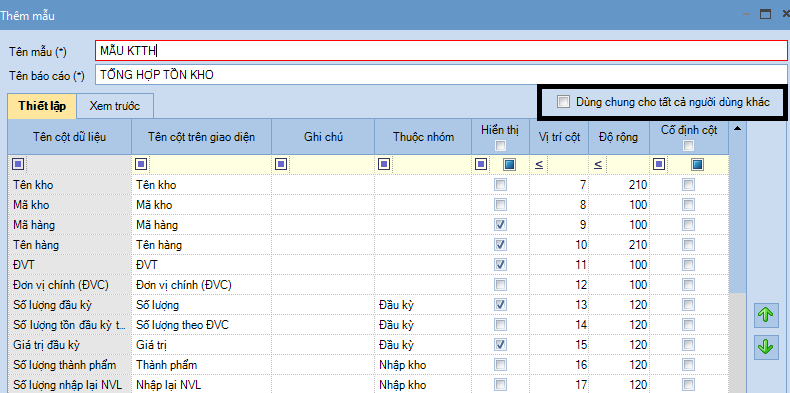
Task: Click the grid scrollbar up arrow
Action: point(738,128)
